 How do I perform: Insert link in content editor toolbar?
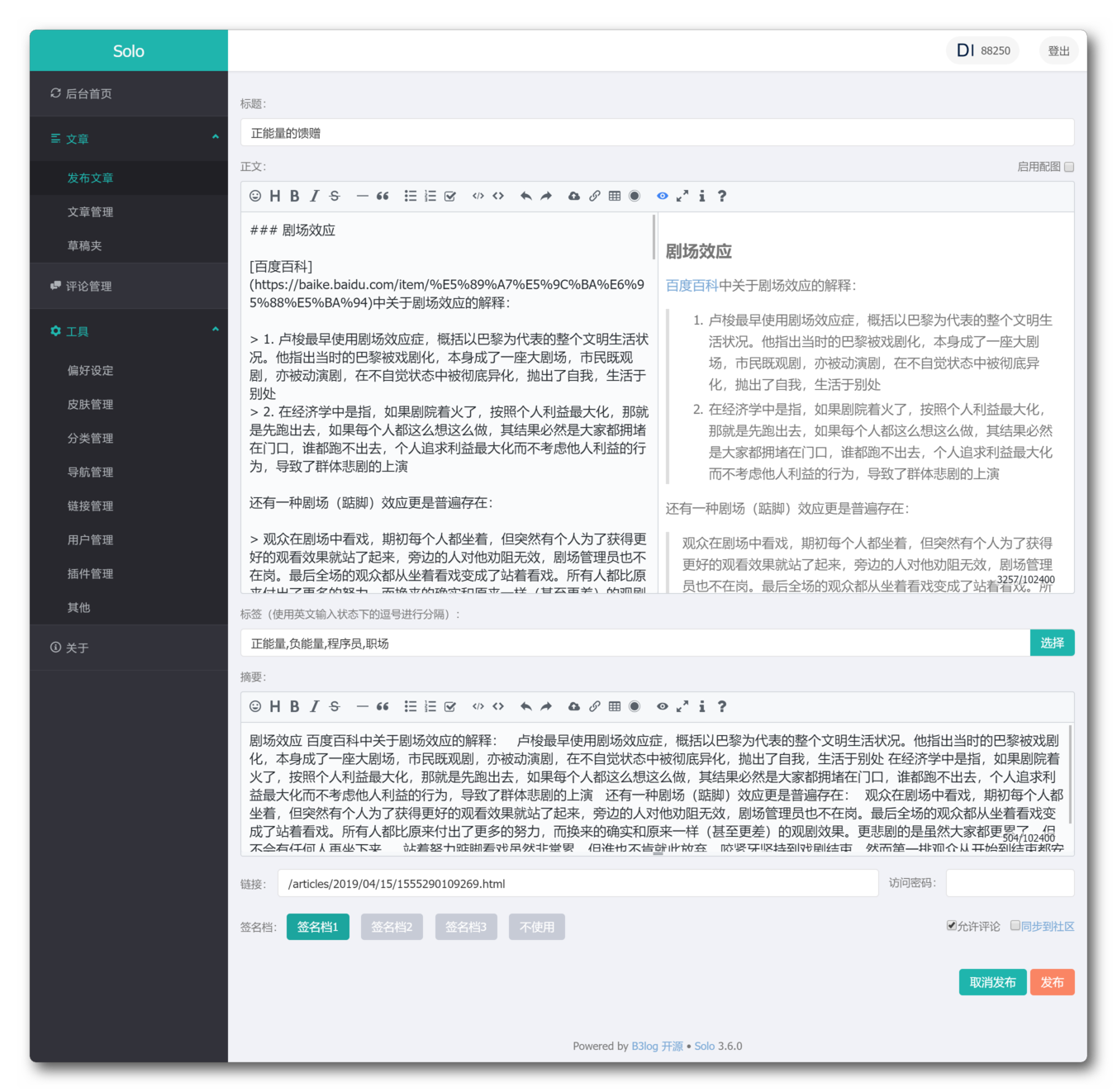click(x=595, y=196)
